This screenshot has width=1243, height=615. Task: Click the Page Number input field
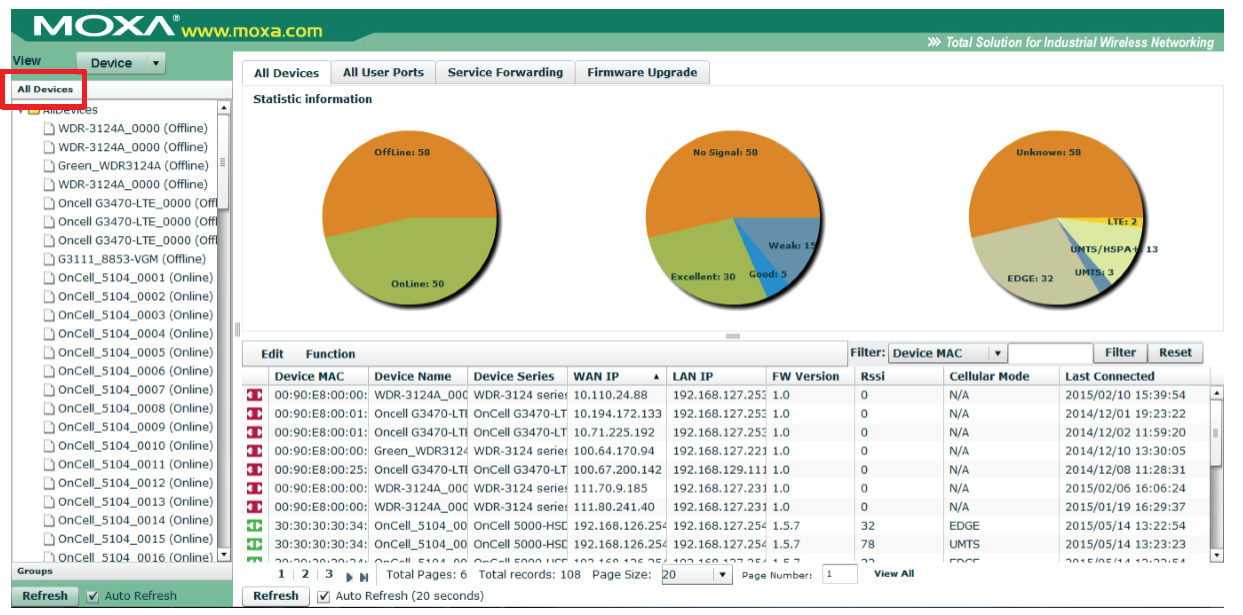coord(840,575)
